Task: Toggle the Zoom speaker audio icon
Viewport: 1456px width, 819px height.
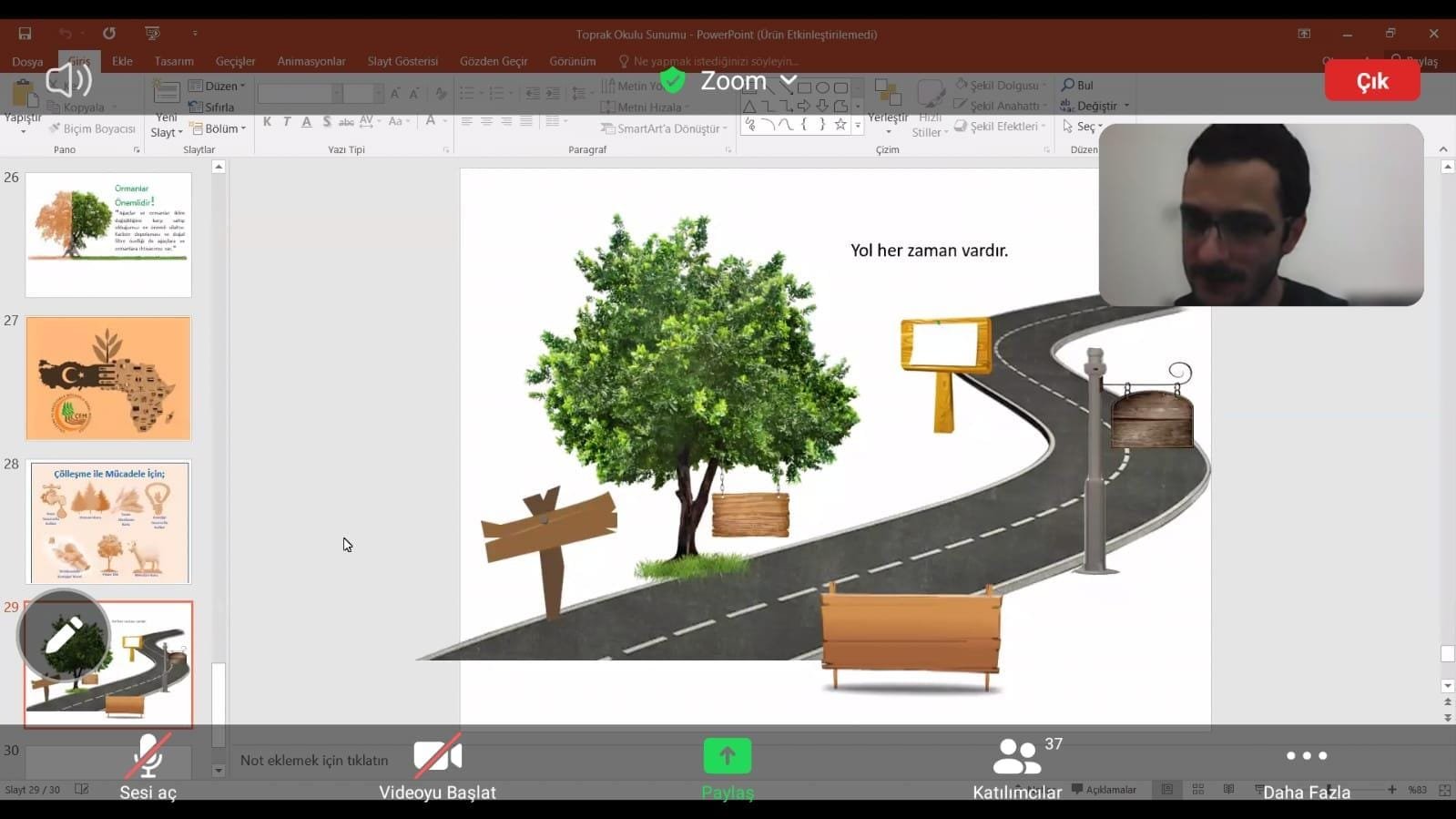Action: (69, 81)
